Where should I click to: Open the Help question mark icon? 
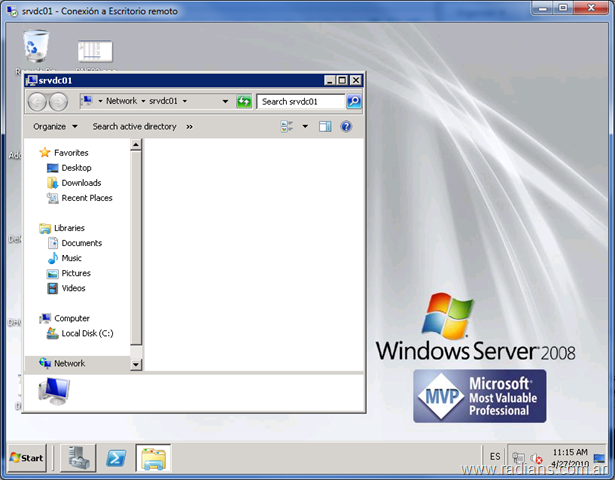[x=346, y=127]
